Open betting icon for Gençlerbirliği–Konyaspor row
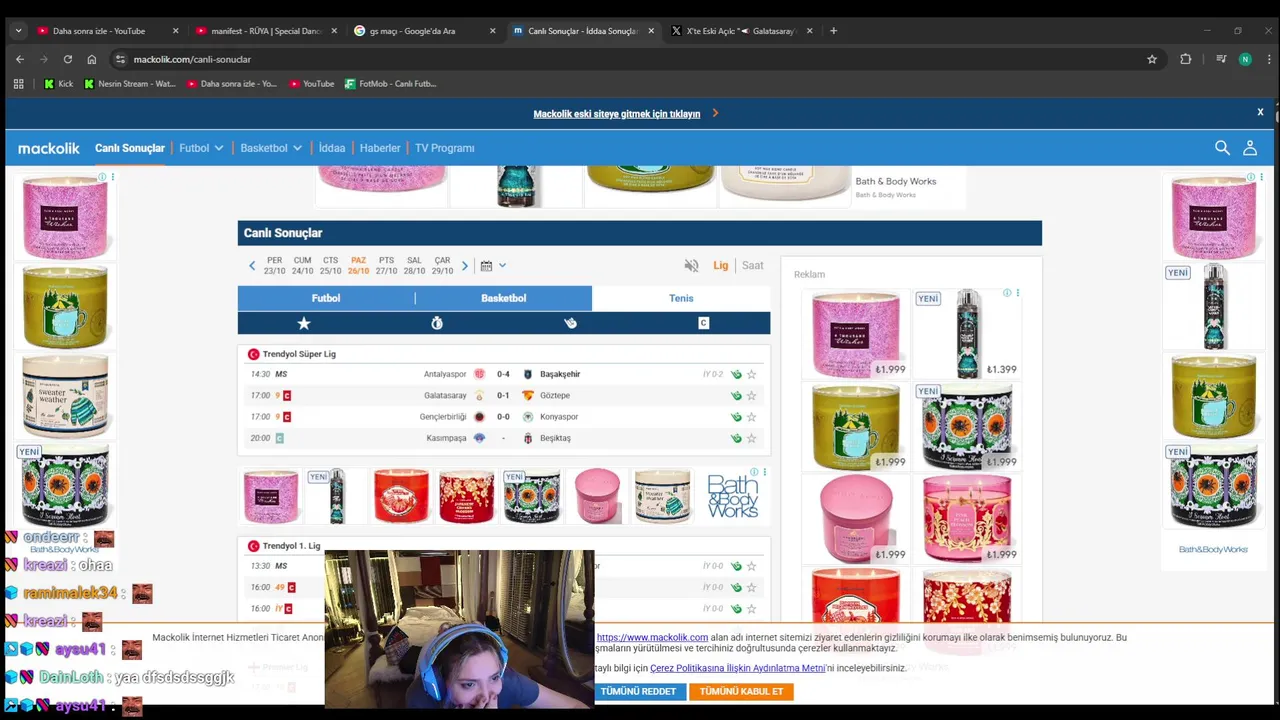This screenshot has height=720, width=1280. [736, 417]
